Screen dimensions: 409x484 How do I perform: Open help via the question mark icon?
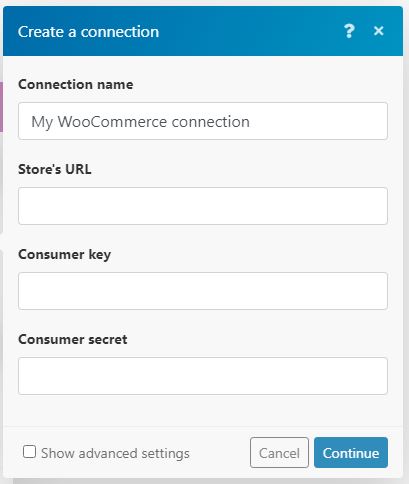tap(349, 31)
